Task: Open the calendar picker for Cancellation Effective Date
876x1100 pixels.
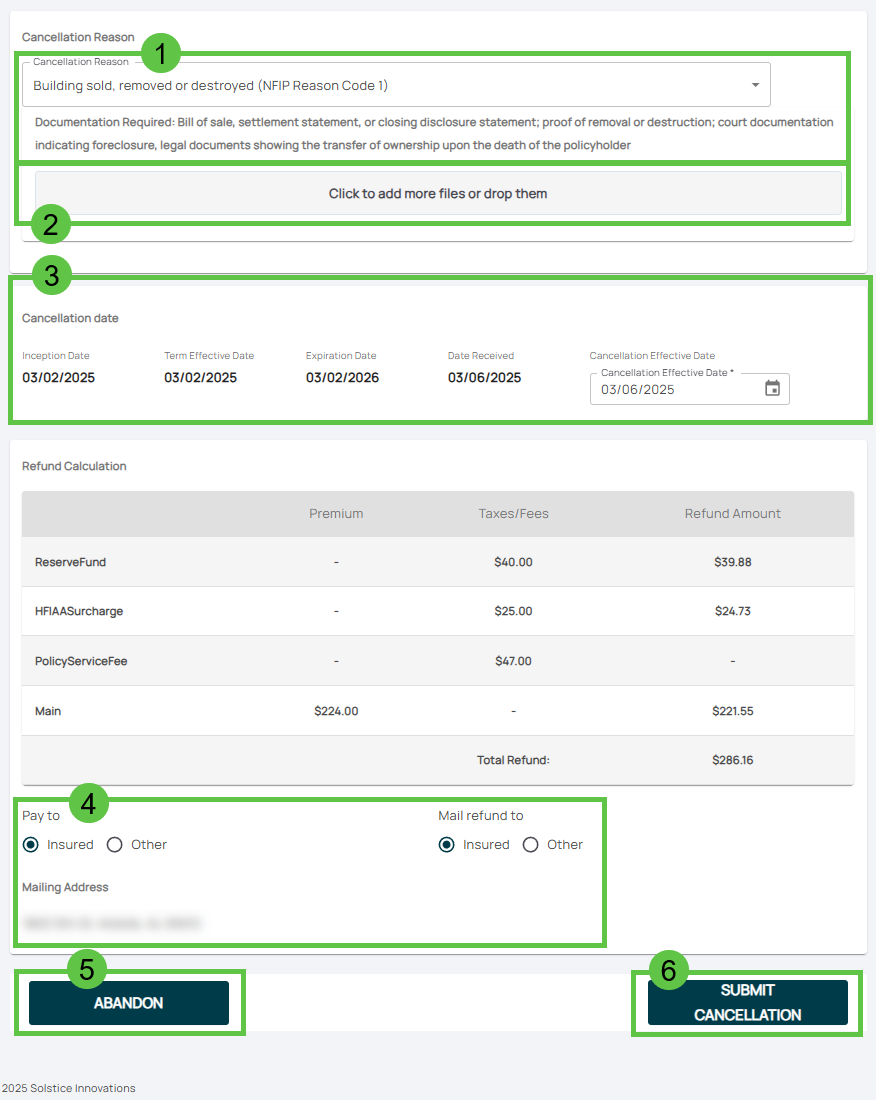Action: [772, 389]
